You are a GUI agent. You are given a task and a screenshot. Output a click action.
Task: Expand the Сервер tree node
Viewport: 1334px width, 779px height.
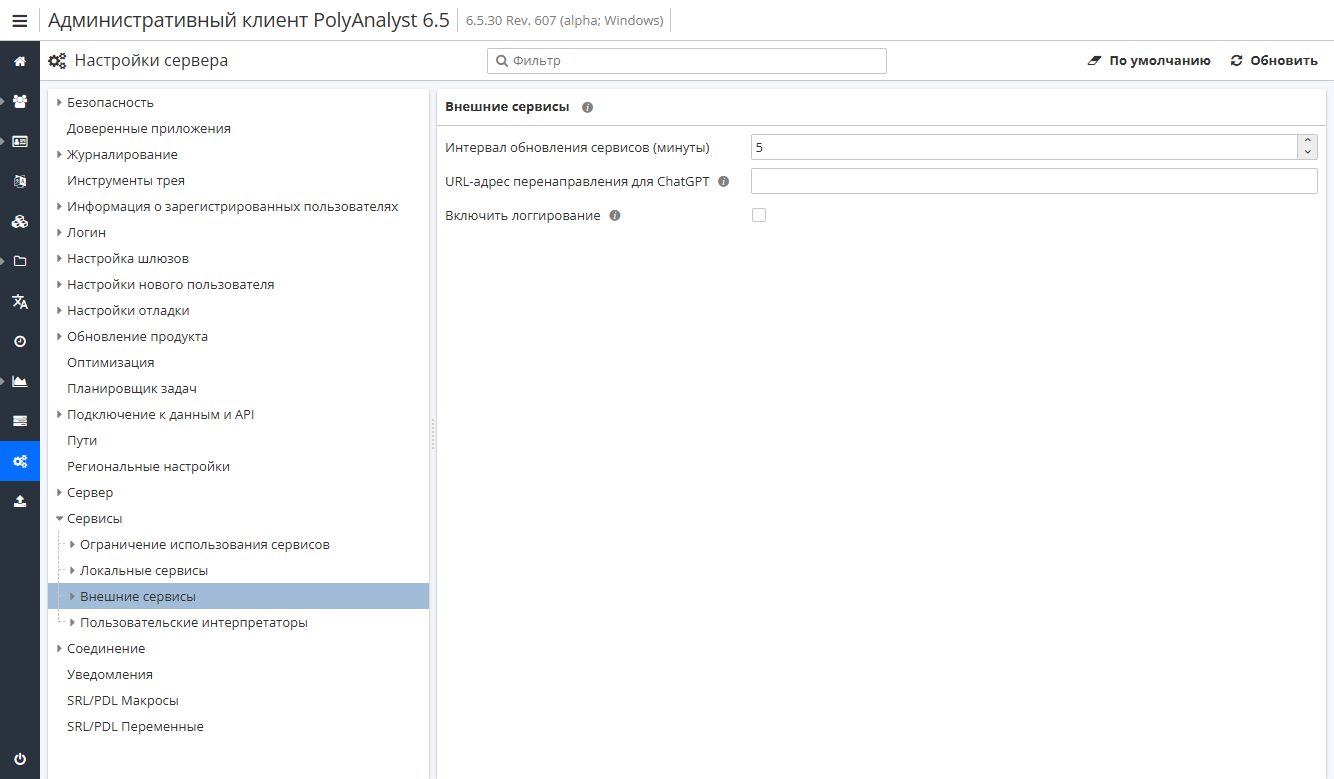click(60, 493)
